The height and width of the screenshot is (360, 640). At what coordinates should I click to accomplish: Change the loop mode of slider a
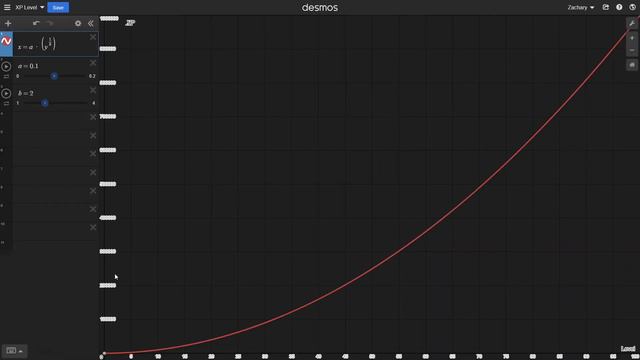[6, 76]
